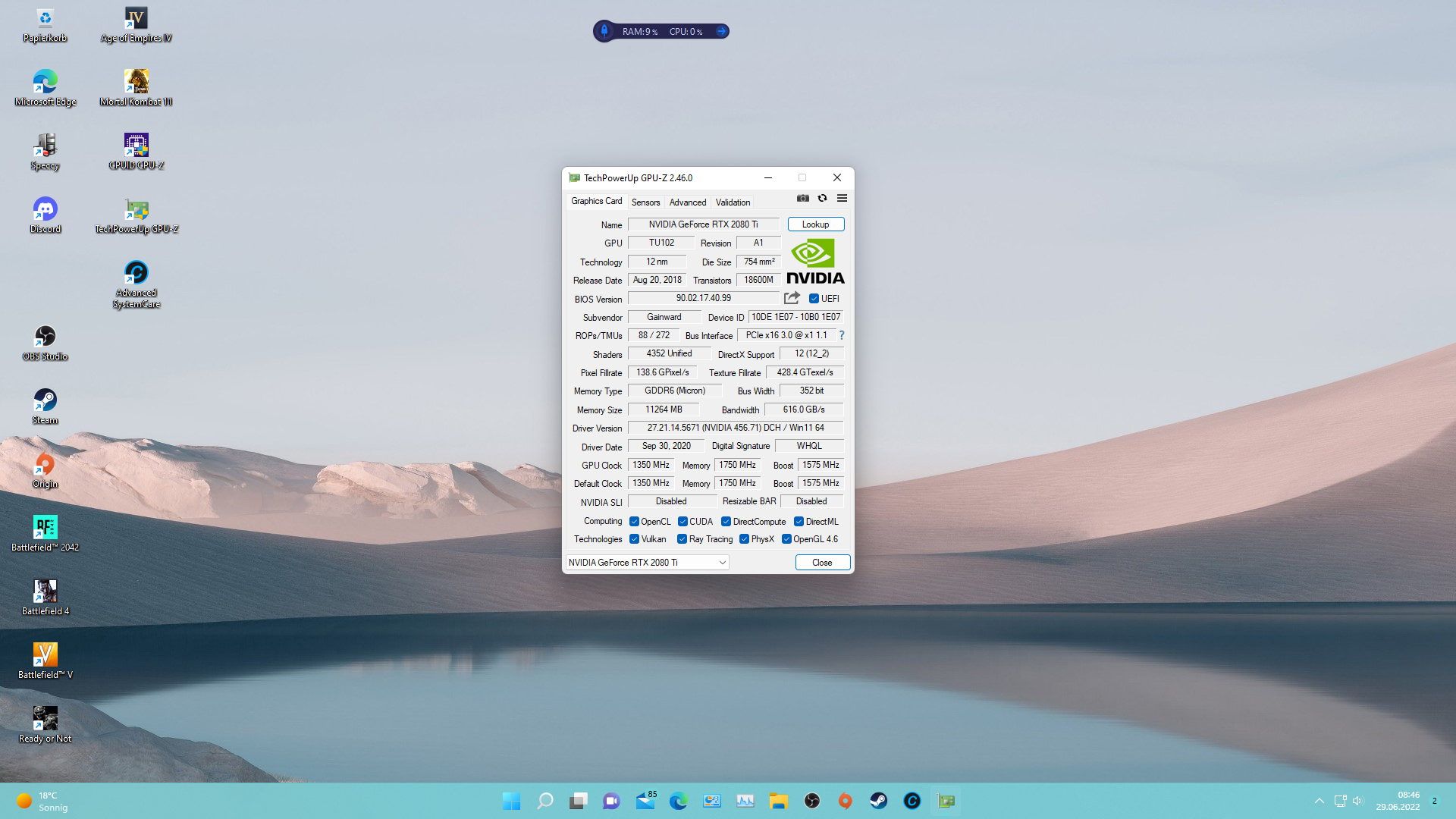Click the bus interface question mark
The width and height of the screenshot is (1456, 819).
click(841, 335)
